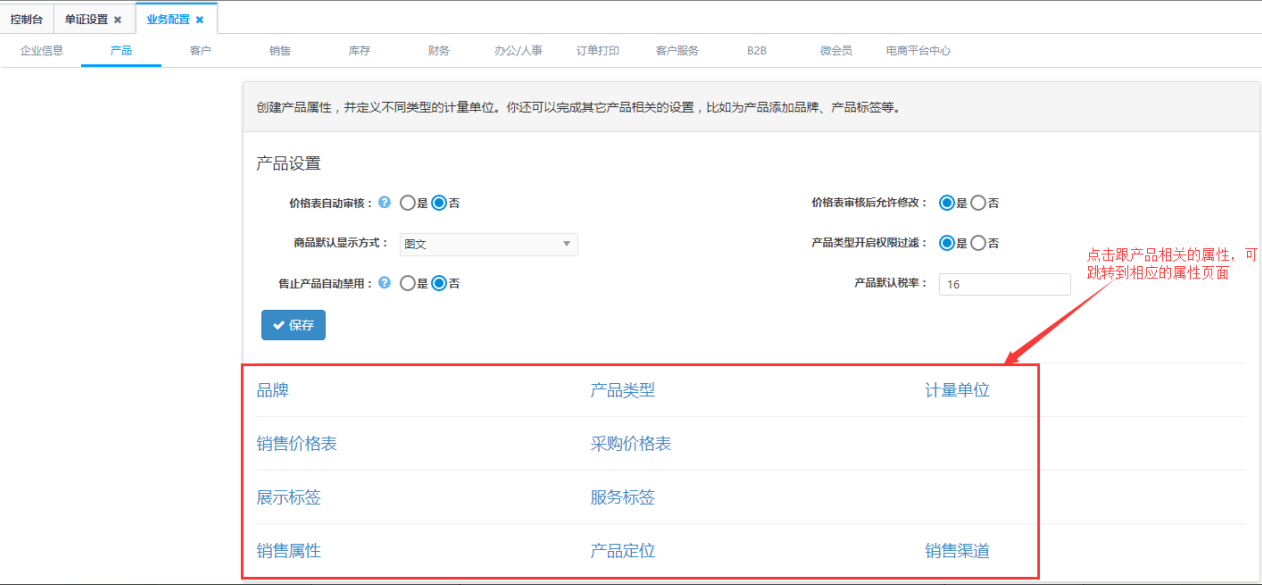Open the 计量单位 link
This screenshot has height=585, width=1262.
[957, 390]
